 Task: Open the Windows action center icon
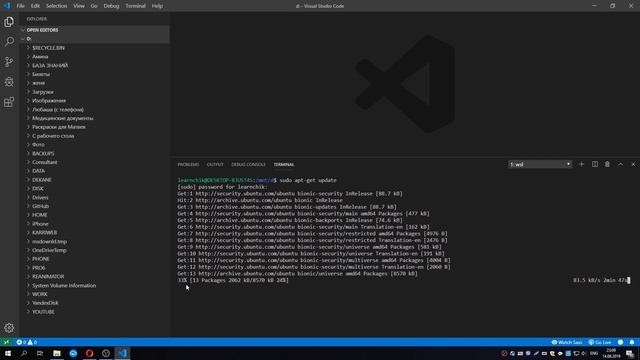(630, 353)
